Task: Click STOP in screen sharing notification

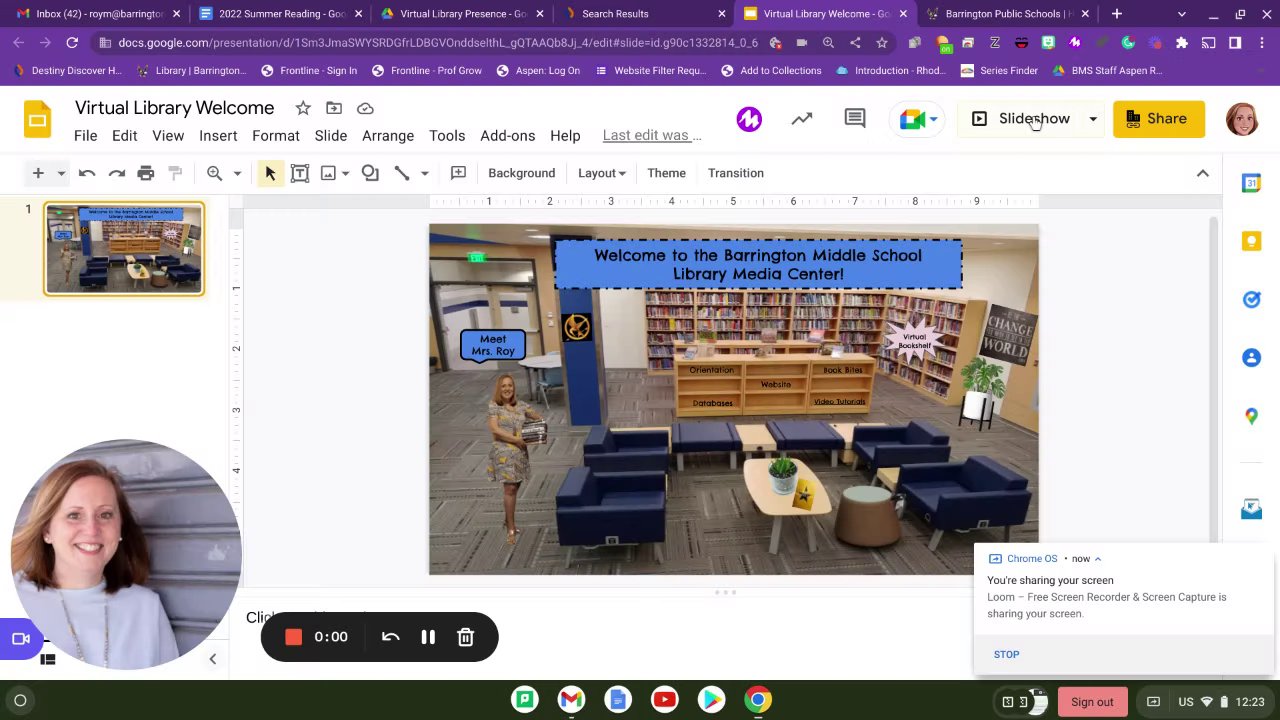Action: point(1006,654)
